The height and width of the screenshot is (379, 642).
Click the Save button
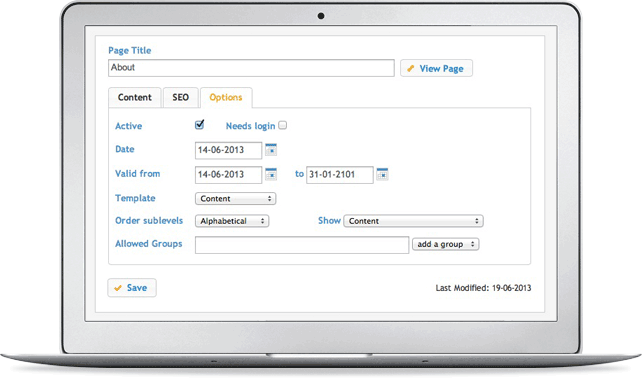click(x=132, y=288)
